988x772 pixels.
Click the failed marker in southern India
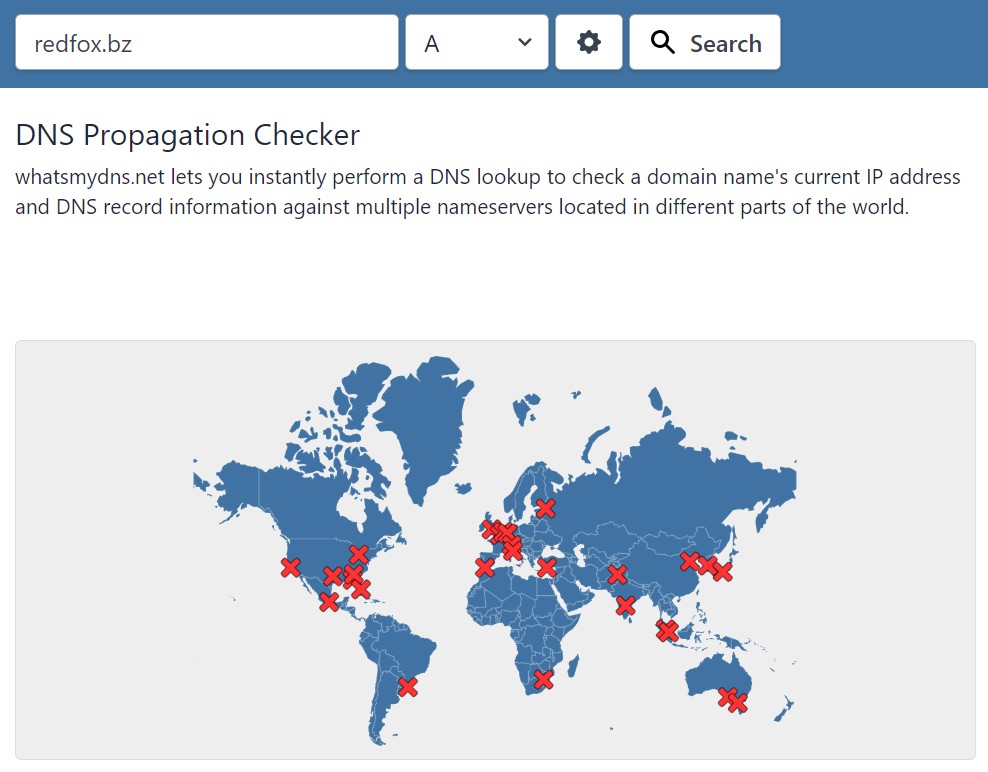coord(625,606)
